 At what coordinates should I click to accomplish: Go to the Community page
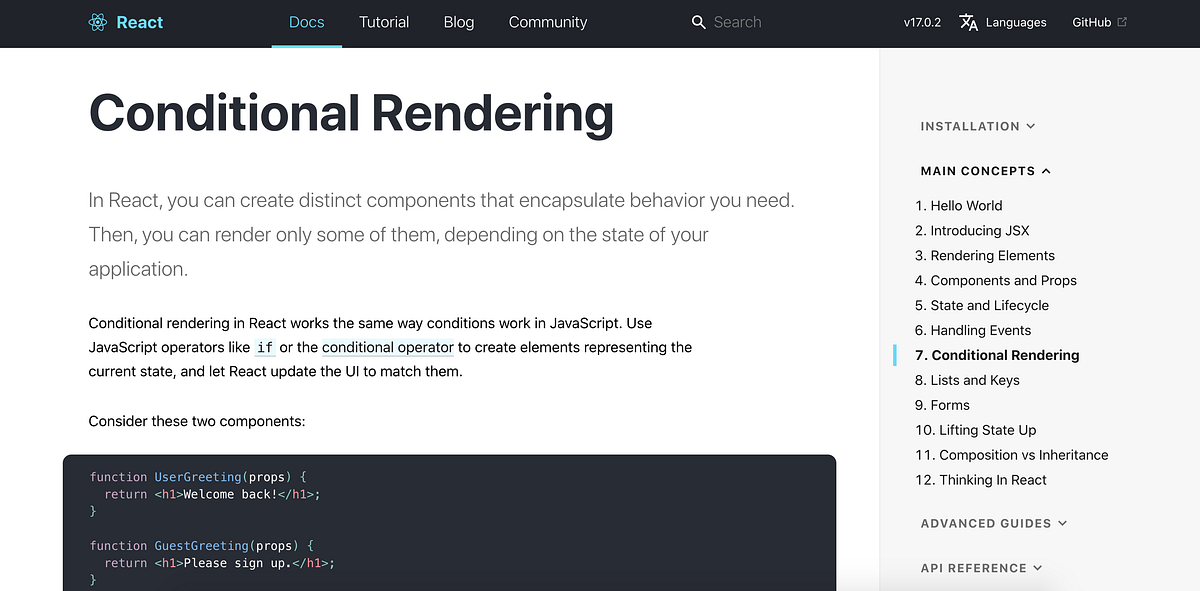pyautogui.click(x=548, y=22)
